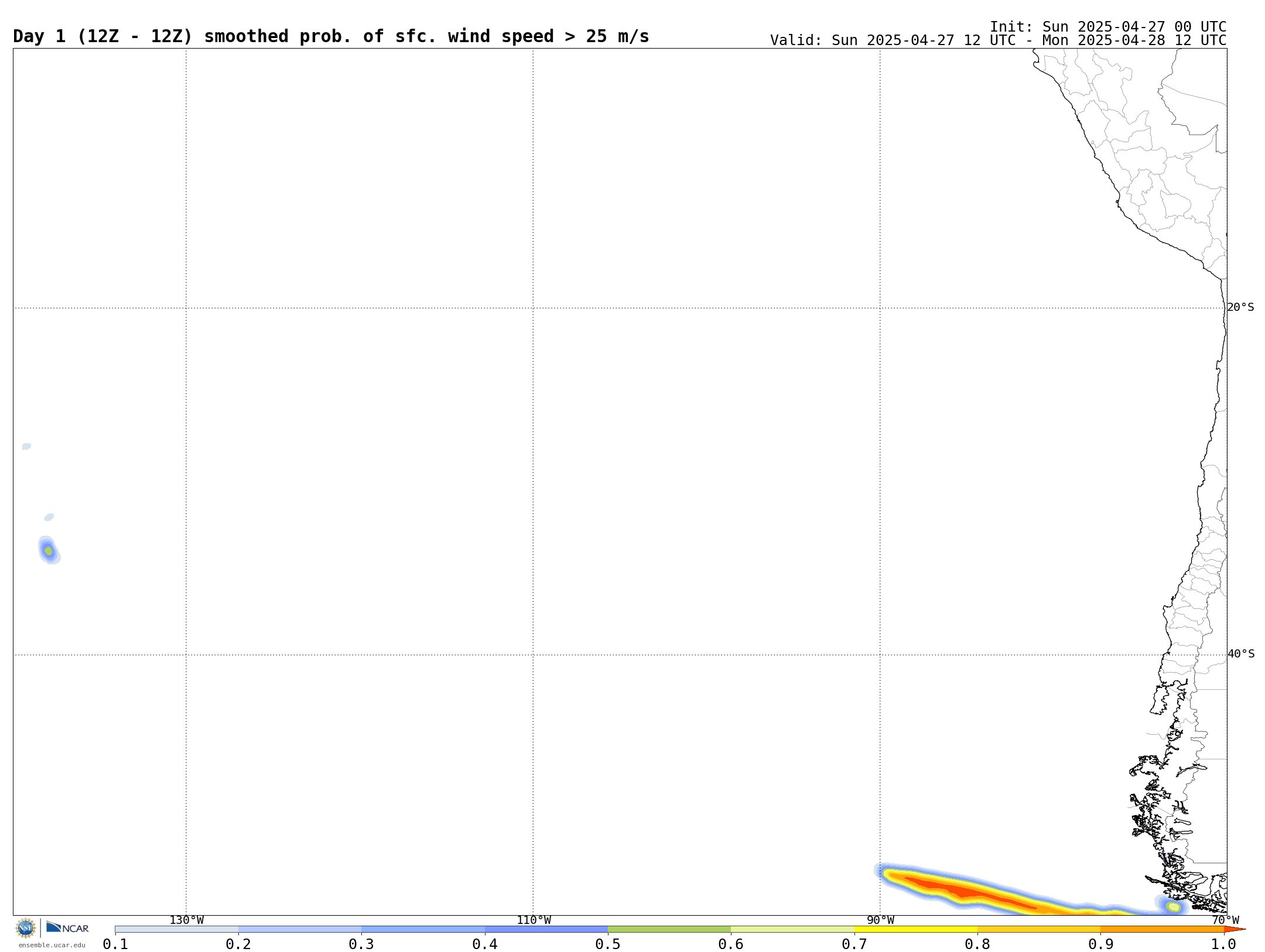Click the 1.0 colorbar tick label
This screenshot has height=952, width=1265.
coord(1224,944)
